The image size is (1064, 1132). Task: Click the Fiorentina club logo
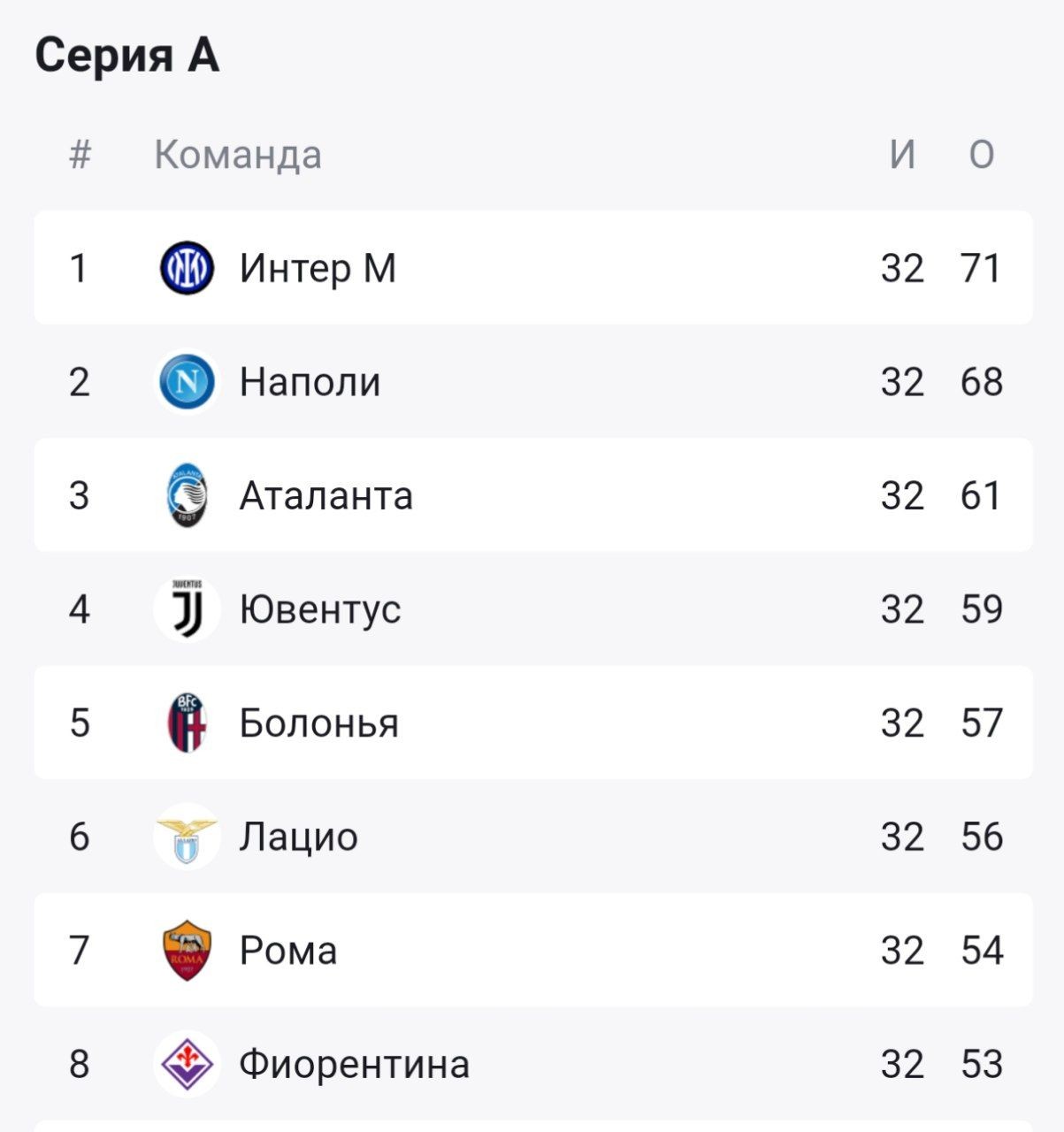187,1064
